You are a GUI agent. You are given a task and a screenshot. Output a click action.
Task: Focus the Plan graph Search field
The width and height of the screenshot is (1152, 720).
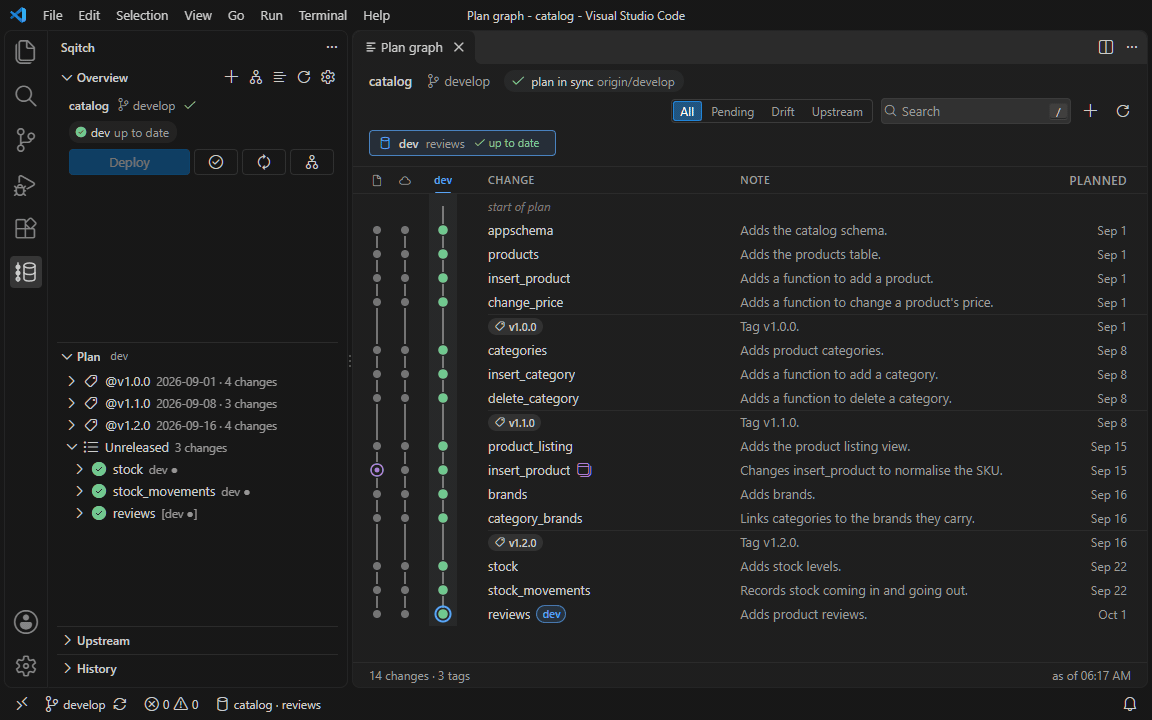[975, 111]
